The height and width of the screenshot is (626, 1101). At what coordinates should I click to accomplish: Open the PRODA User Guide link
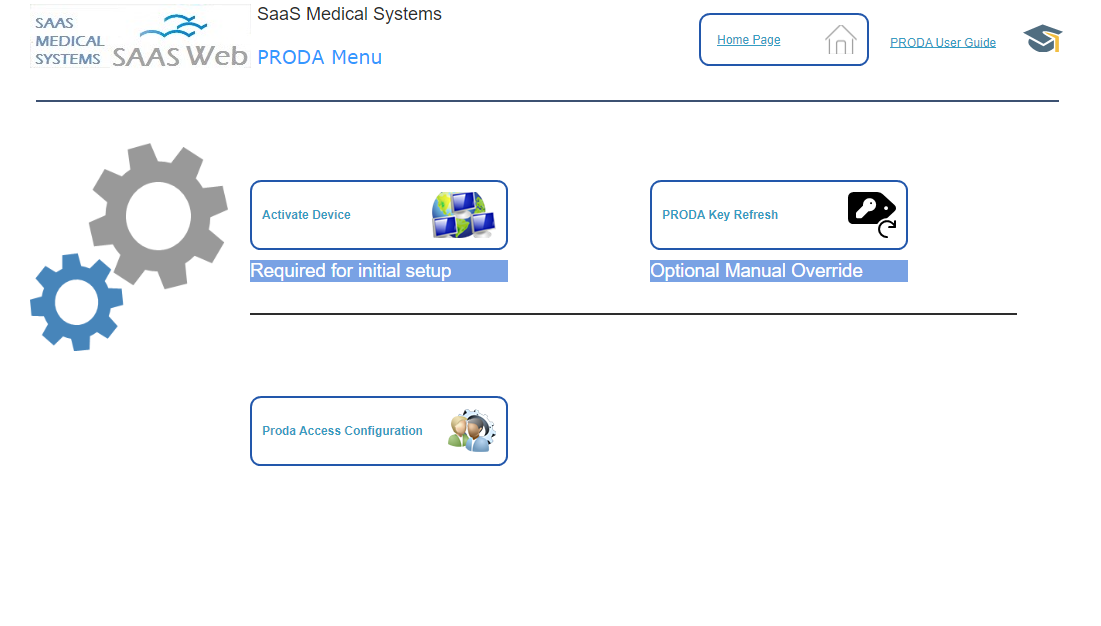pos(942,43)
